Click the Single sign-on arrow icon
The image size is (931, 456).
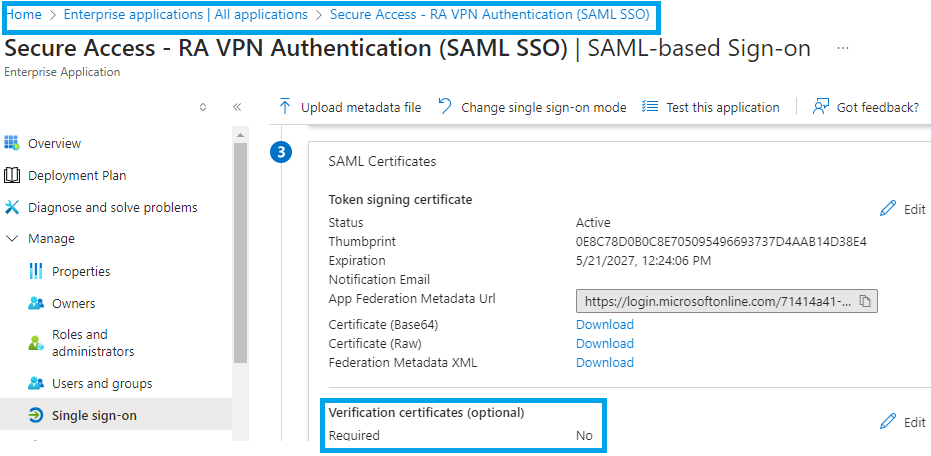pos(36,416)
